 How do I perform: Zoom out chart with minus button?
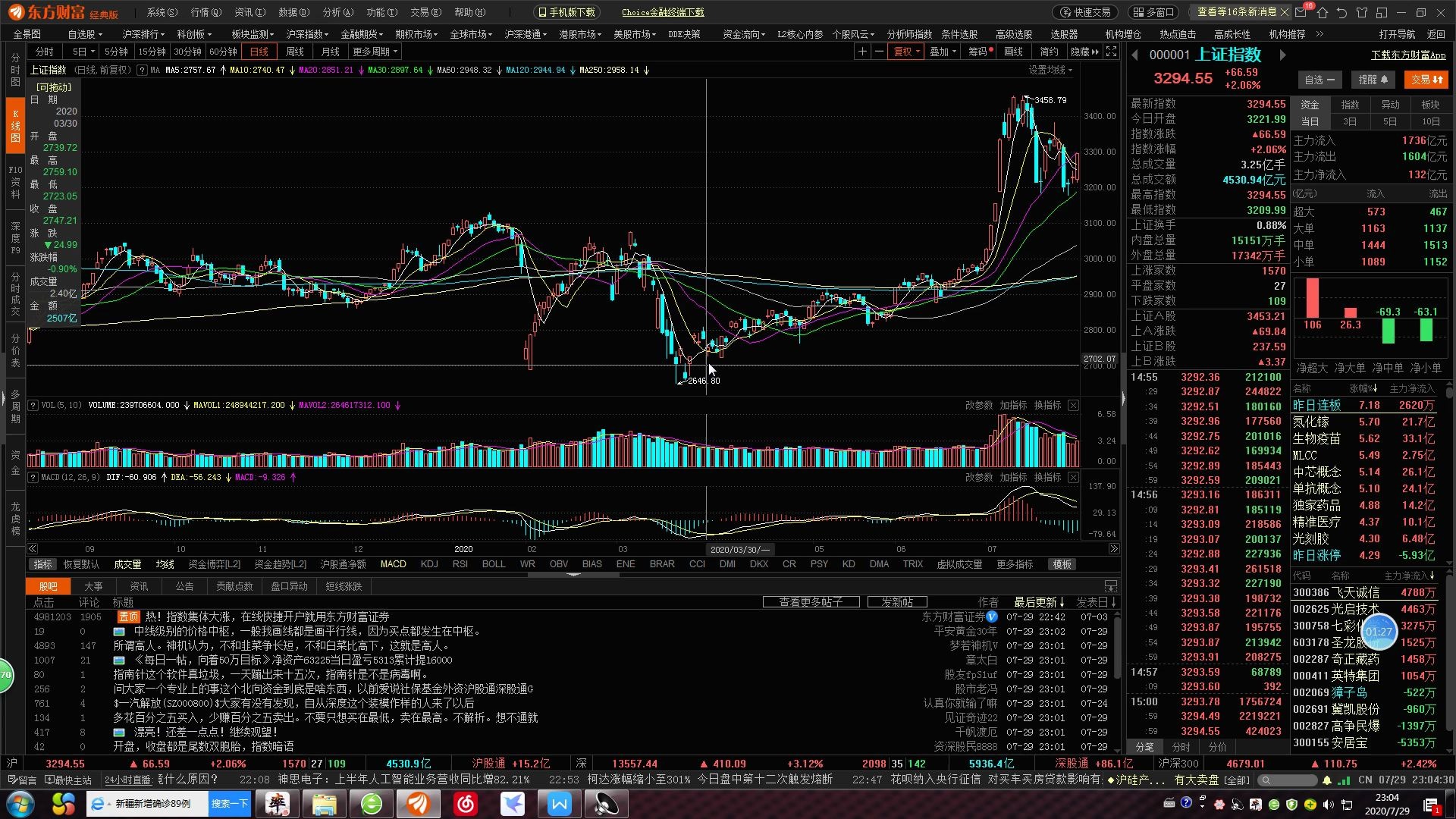tap(879, 52)
